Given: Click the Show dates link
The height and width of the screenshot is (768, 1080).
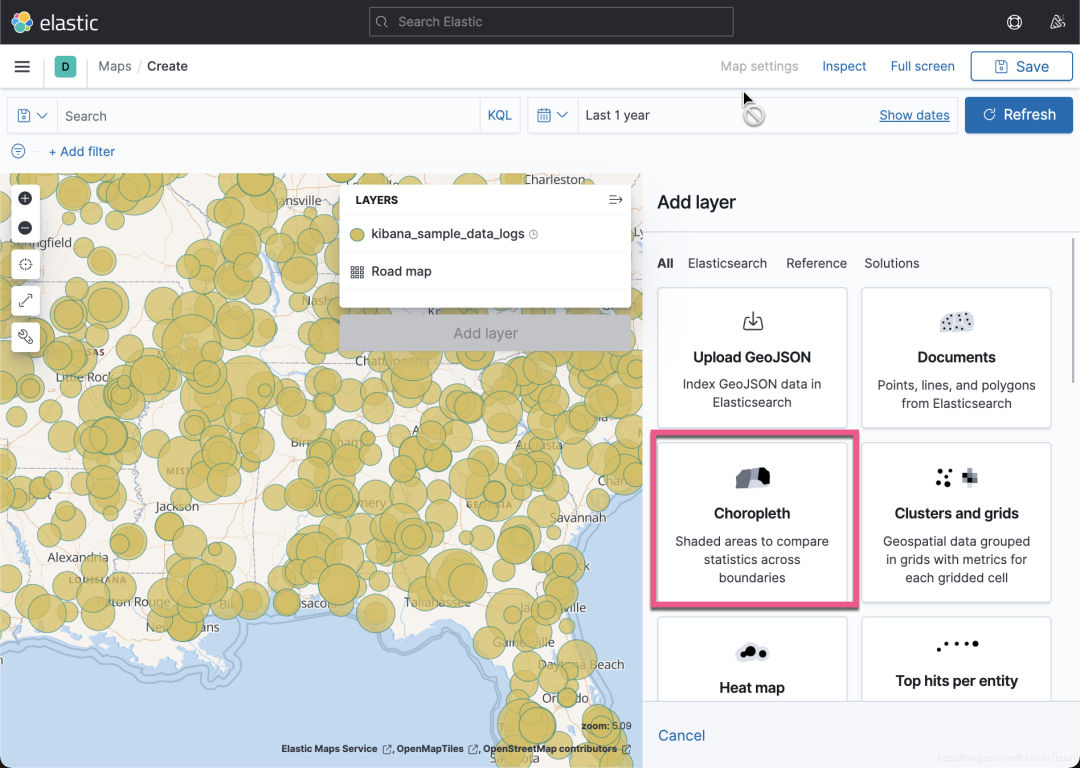Looking at the screenshot, I should [914, 115].
